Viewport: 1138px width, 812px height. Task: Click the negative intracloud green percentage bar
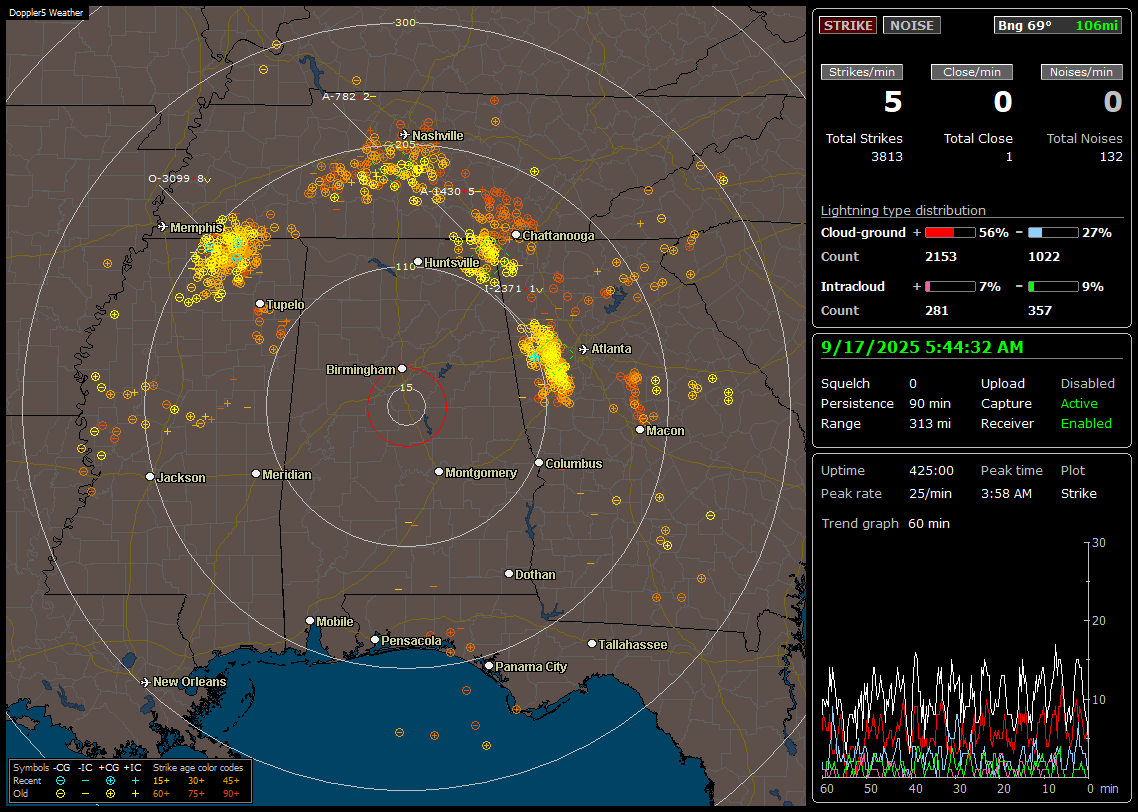tap(1053, 287)
